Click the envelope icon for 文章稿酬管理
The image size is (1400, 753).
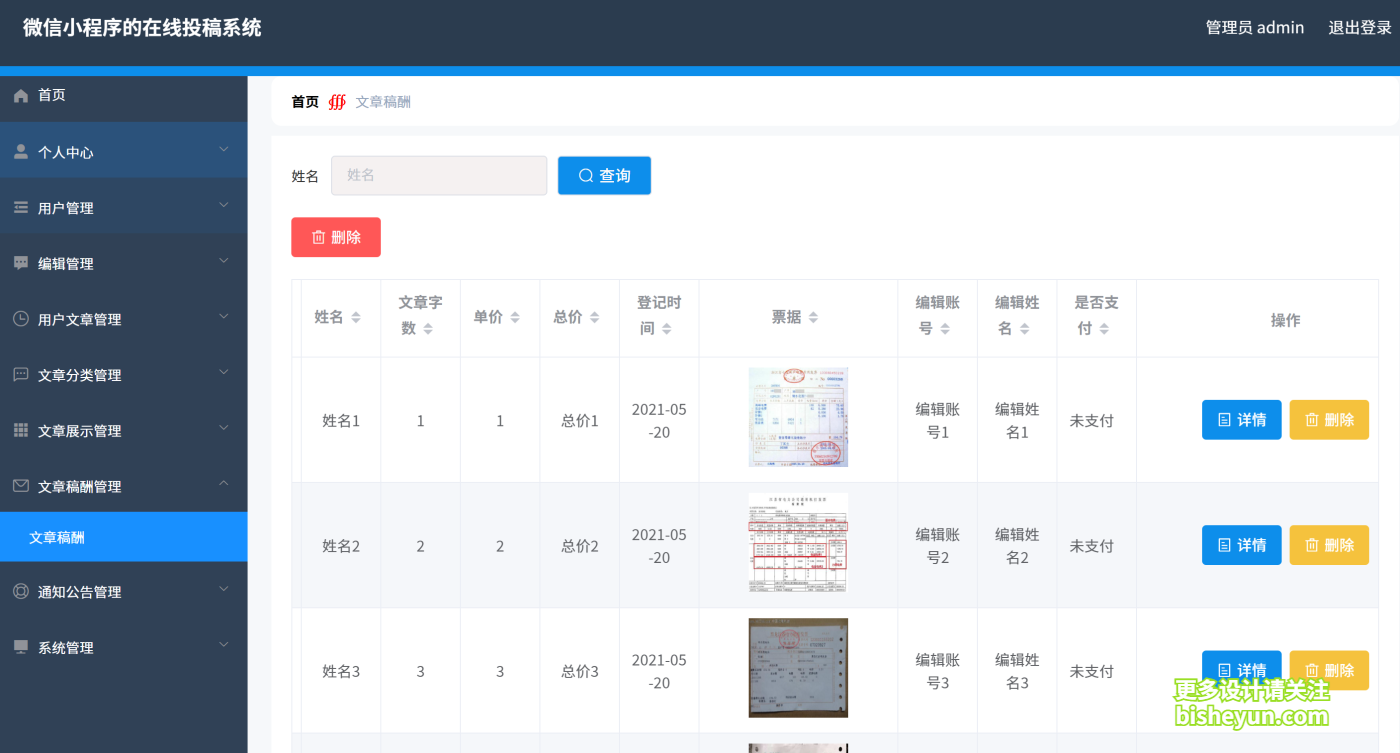pyautogui.click(x=21, y=486)
